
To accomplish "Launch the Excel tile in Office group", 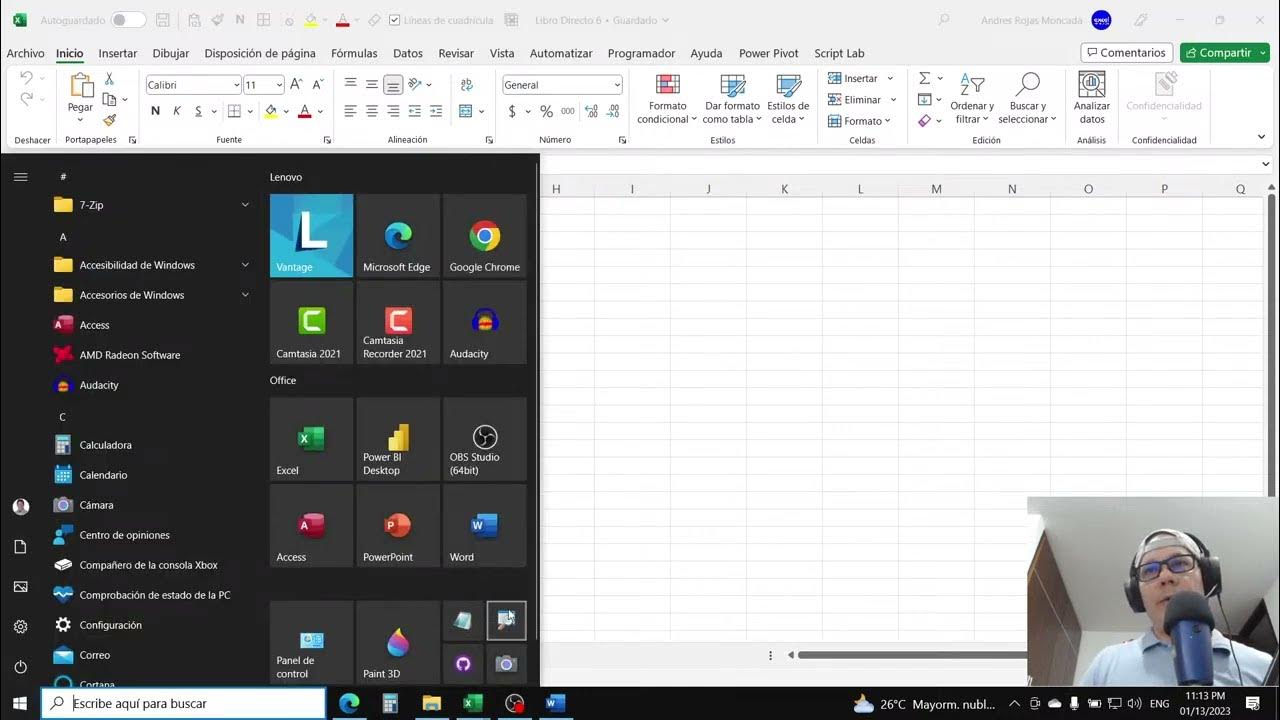I will pos(311,439).
